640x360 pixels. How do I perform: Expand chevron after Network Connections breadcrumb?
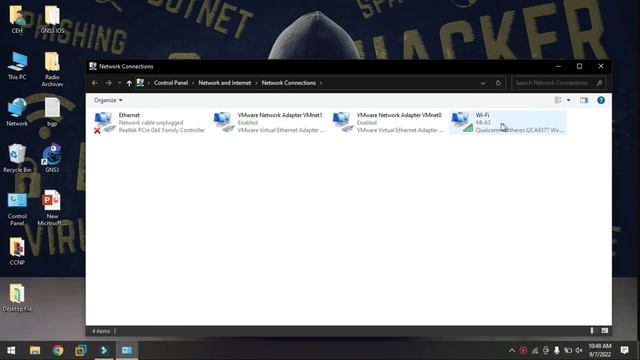click(x=321, y=83)
